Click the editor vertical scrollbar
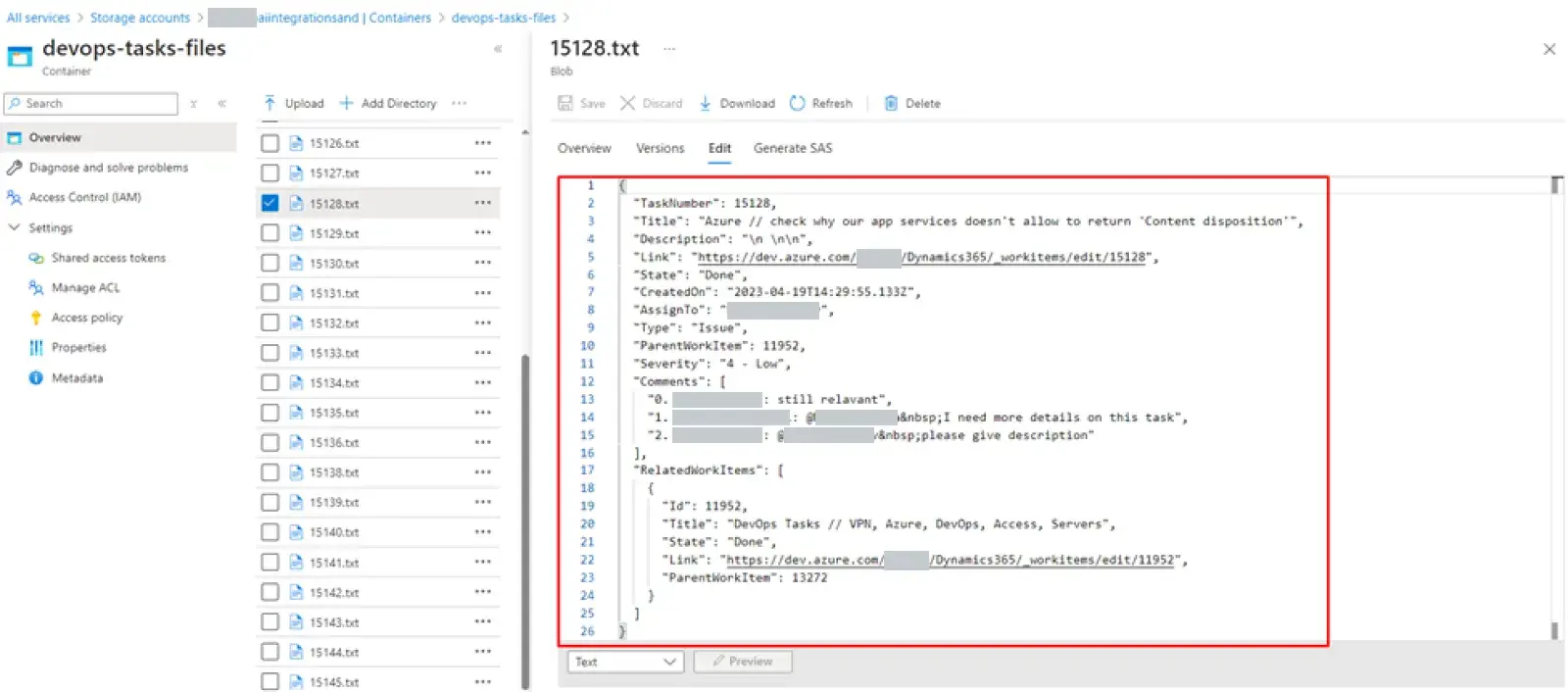The width and height of the screenshot is (1568, 692). coord(1555,407)
